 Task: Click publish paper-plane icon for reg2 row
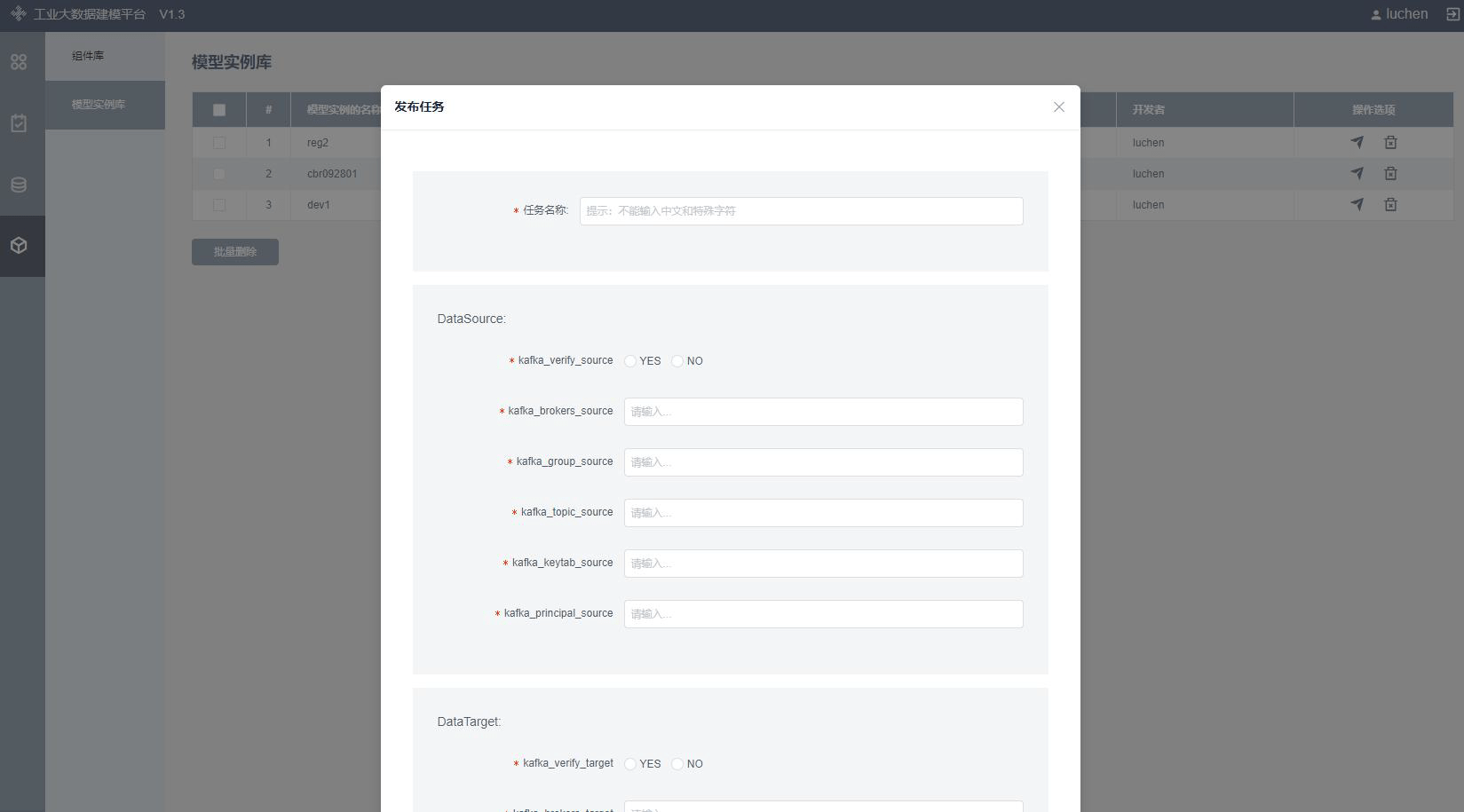point(1357,142)
